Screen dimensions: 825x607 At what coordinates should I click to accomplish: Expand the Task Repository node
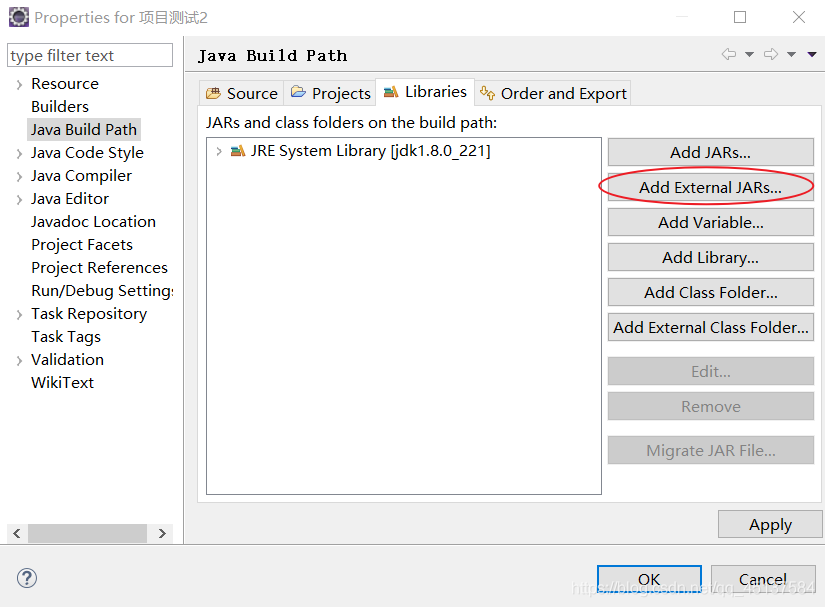[19, 315]
